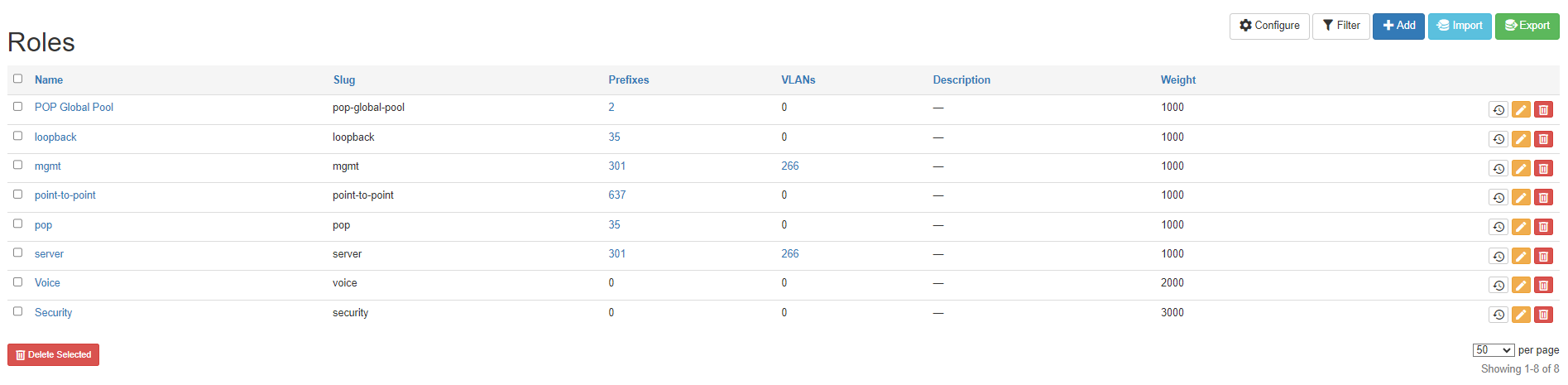Edit the Voice role via pencil icon

coord(1521,286)
